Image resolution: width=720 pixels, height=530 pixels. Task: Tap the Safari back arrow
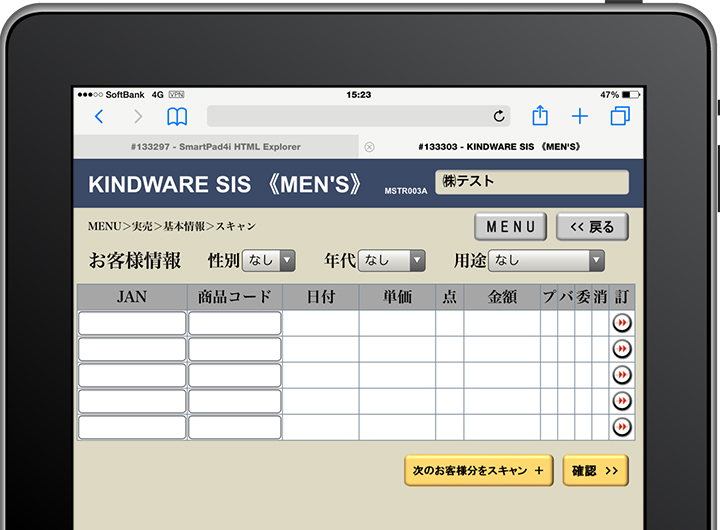[x=99, y=117]
